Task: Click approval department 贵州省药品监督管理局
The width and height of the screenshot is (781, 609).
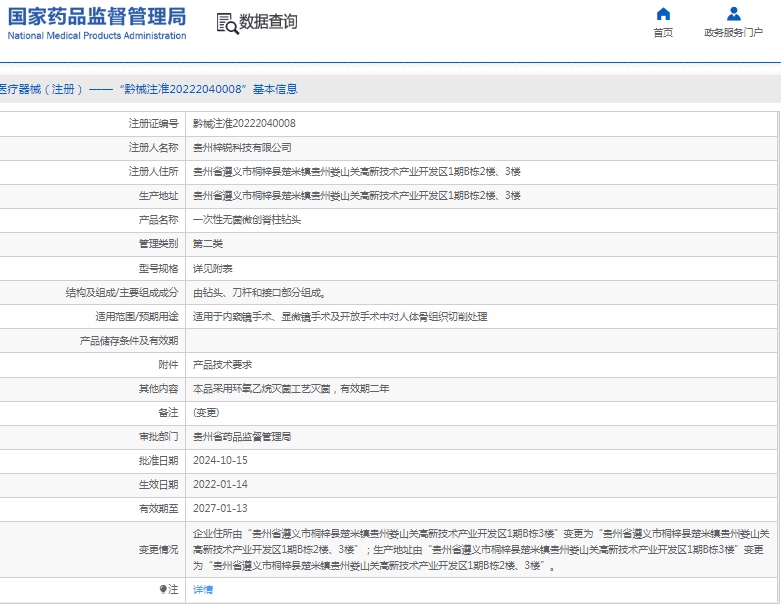Action: point(242,437)
